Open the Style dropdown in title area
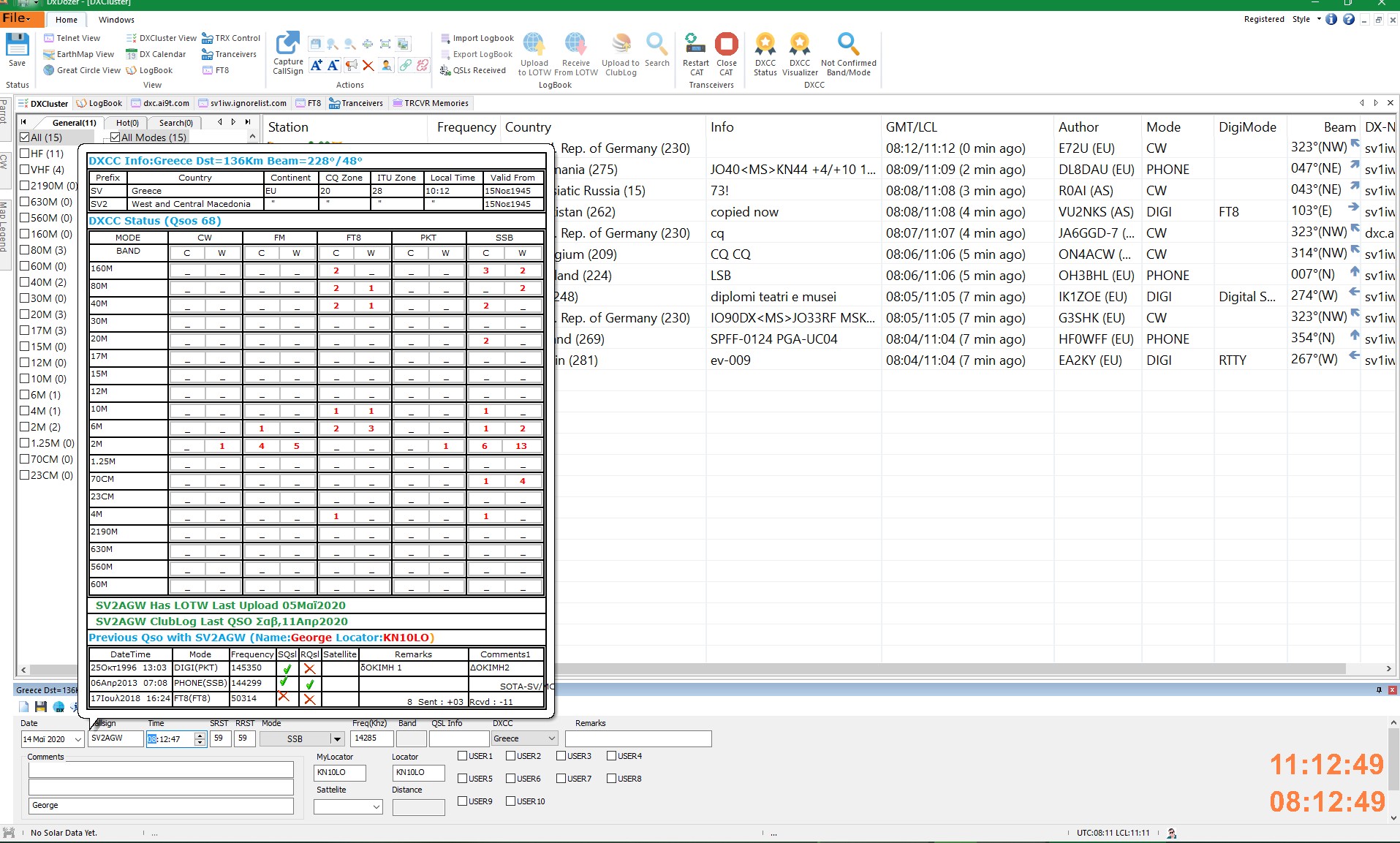 (1306, 20)
